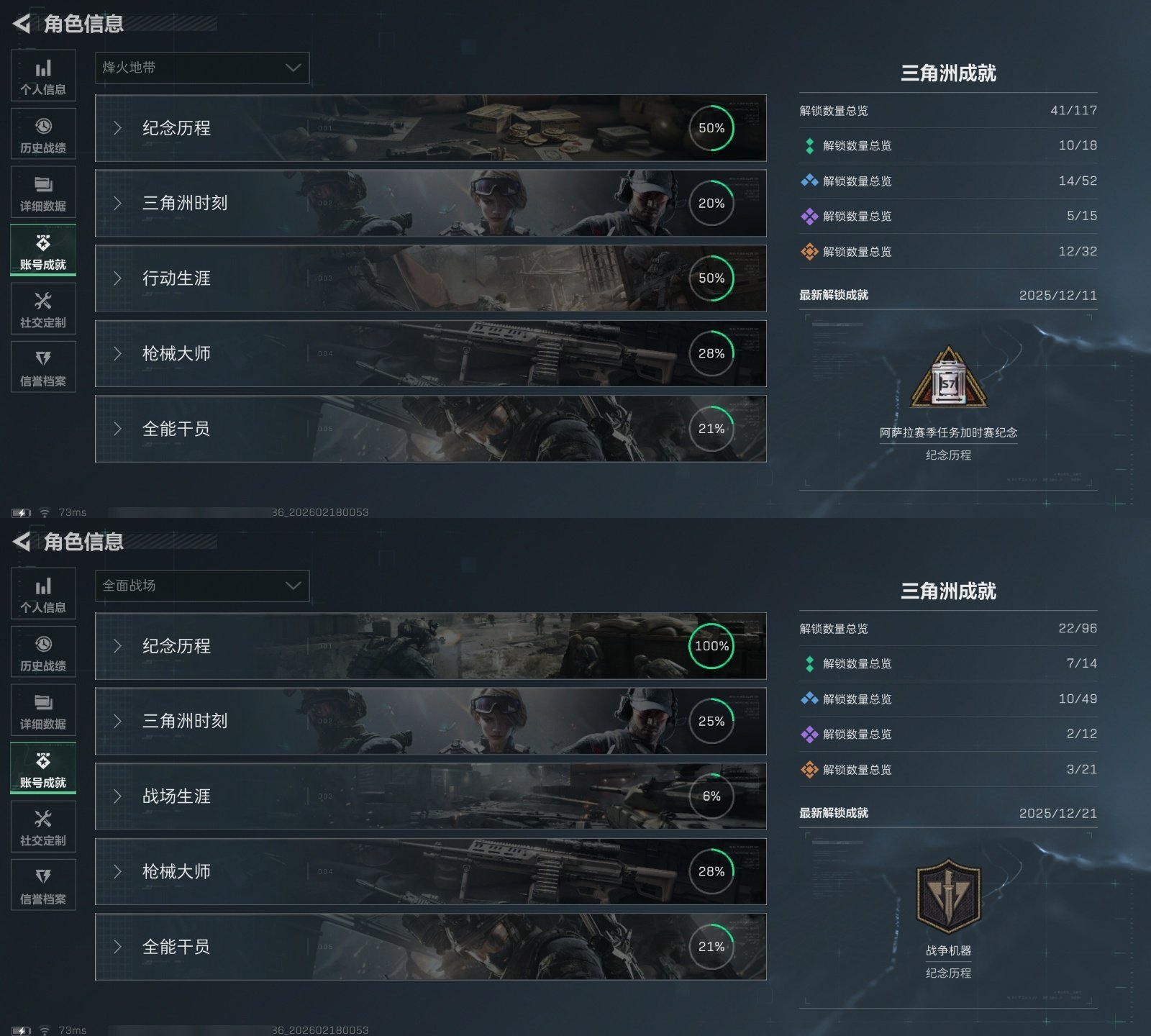
Task: Open the 全面战场 mode dropdown
Action: (x=202, y=586)
